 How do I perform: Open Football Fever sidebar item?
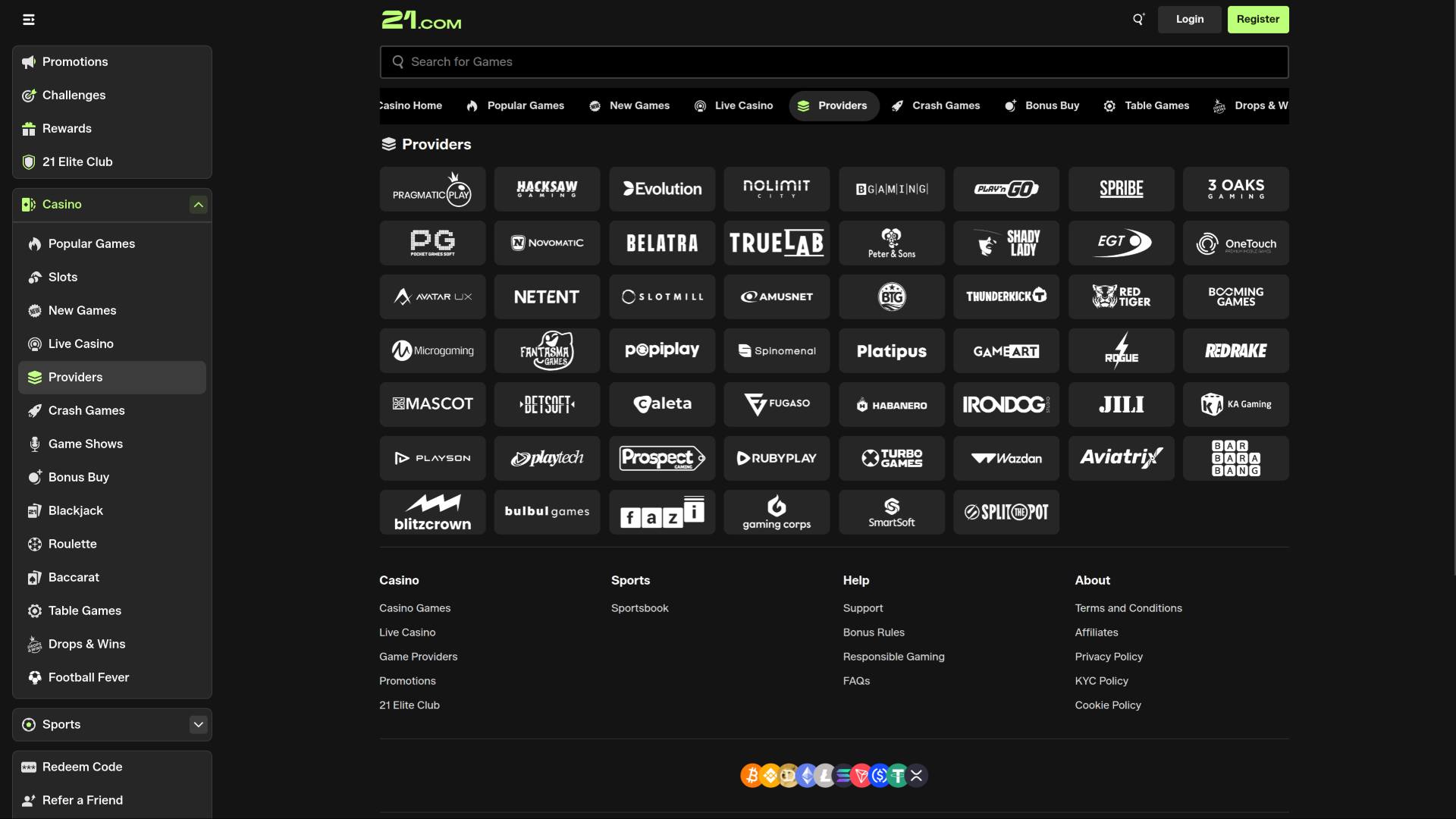112,678
